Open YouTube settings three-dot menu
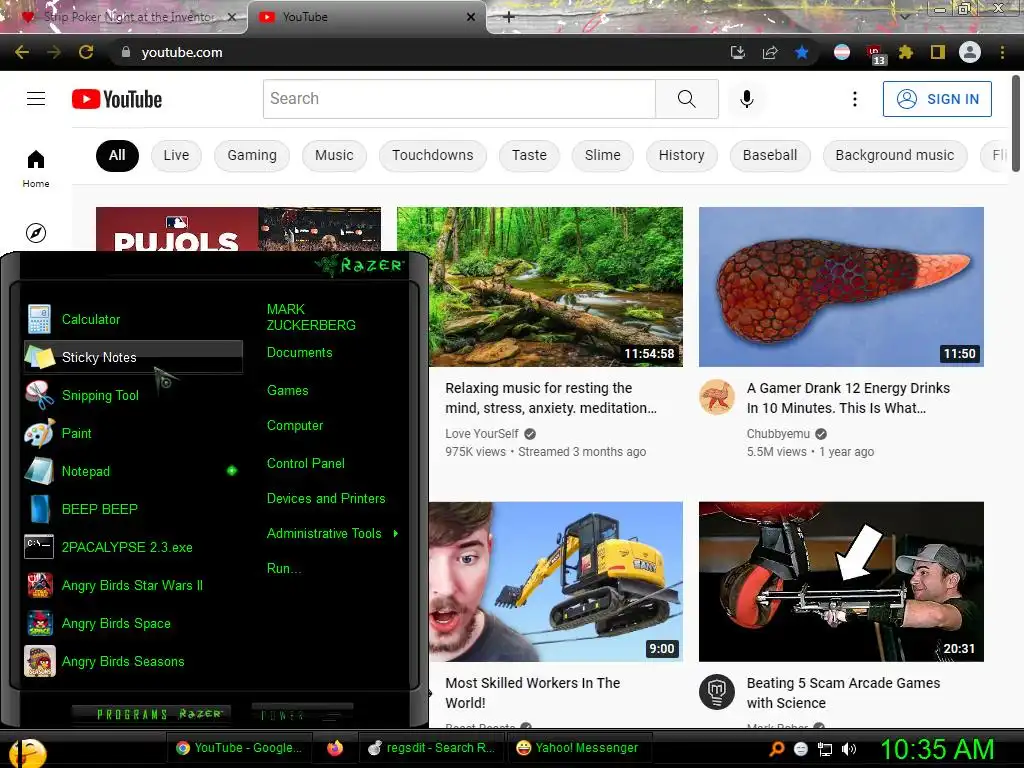1024x768 pixels. point(854,99)
